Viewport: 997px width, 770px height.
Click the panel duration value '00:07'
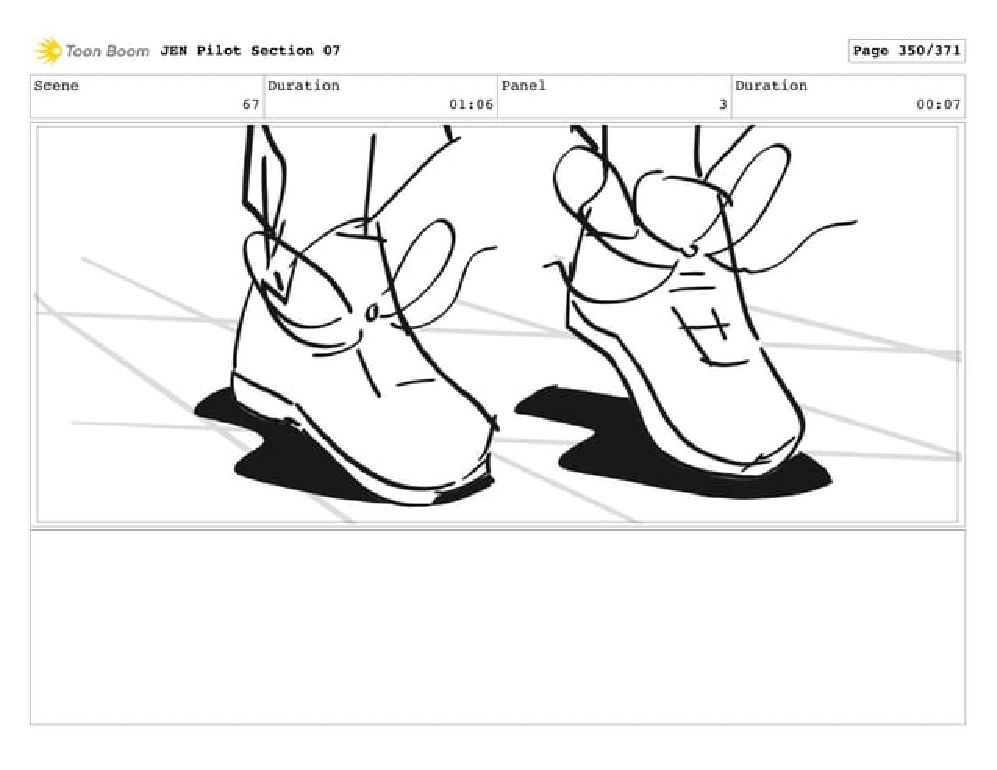(938, 104)
